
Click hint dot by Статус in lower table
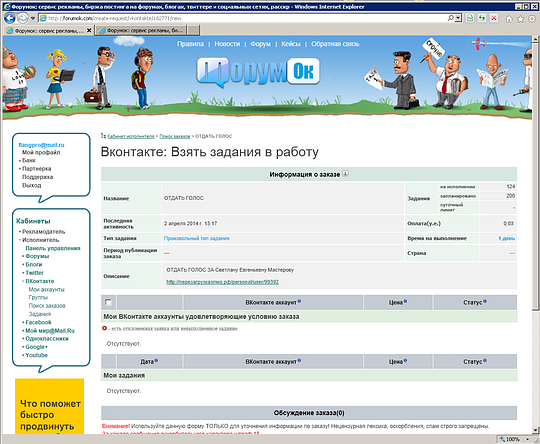tap(485, 361)
